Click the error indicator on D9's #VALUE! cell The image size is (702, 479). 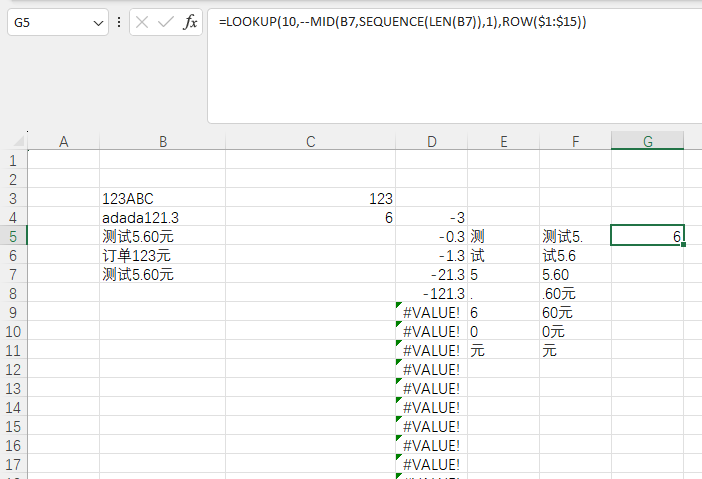(x=398, y=305)
